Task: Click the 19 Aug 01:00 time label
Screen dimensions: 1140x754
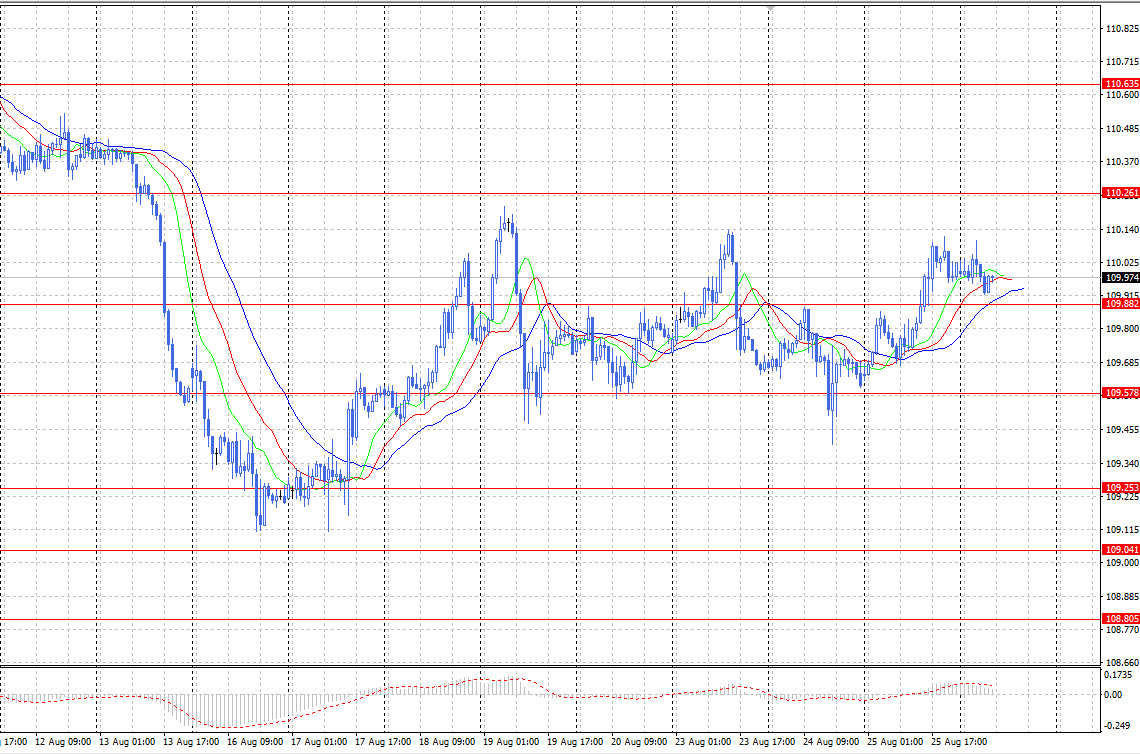Action: pyautogui.click(x=511, y=742)
